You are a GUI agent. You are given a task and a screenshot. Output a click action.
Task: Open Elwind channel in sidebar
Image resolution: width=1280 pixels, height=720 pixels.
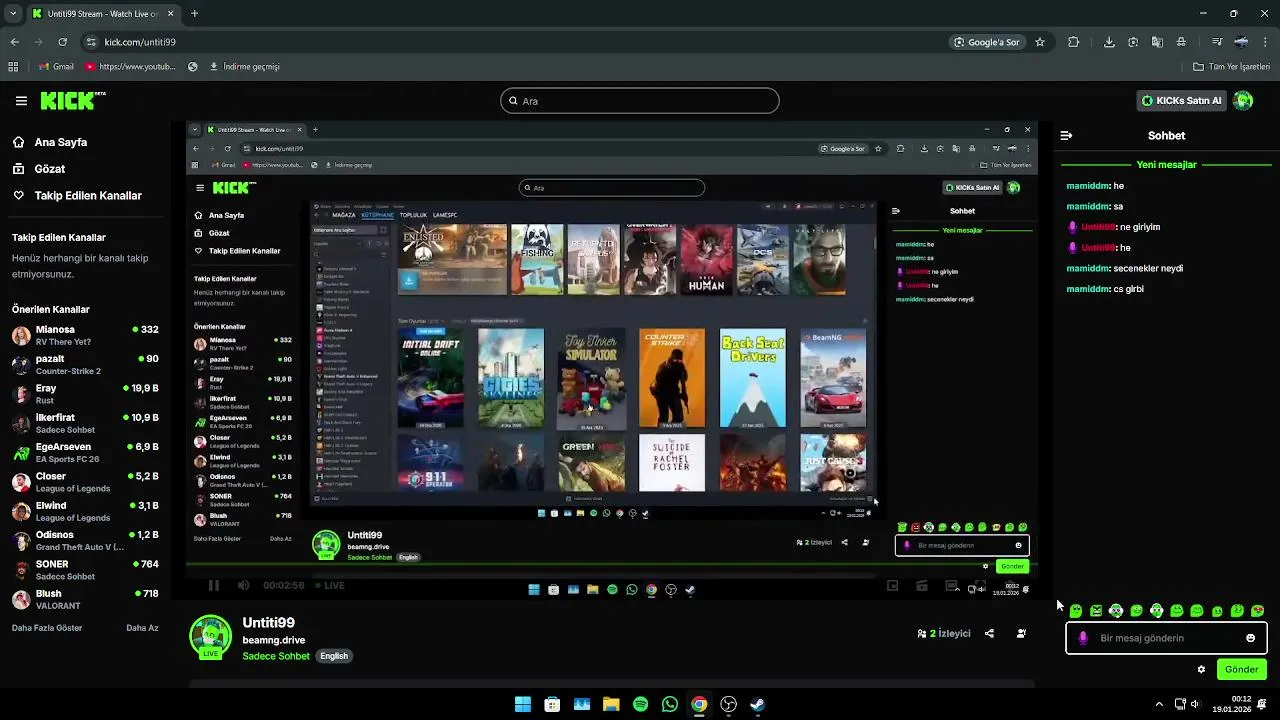coord(85,511)
